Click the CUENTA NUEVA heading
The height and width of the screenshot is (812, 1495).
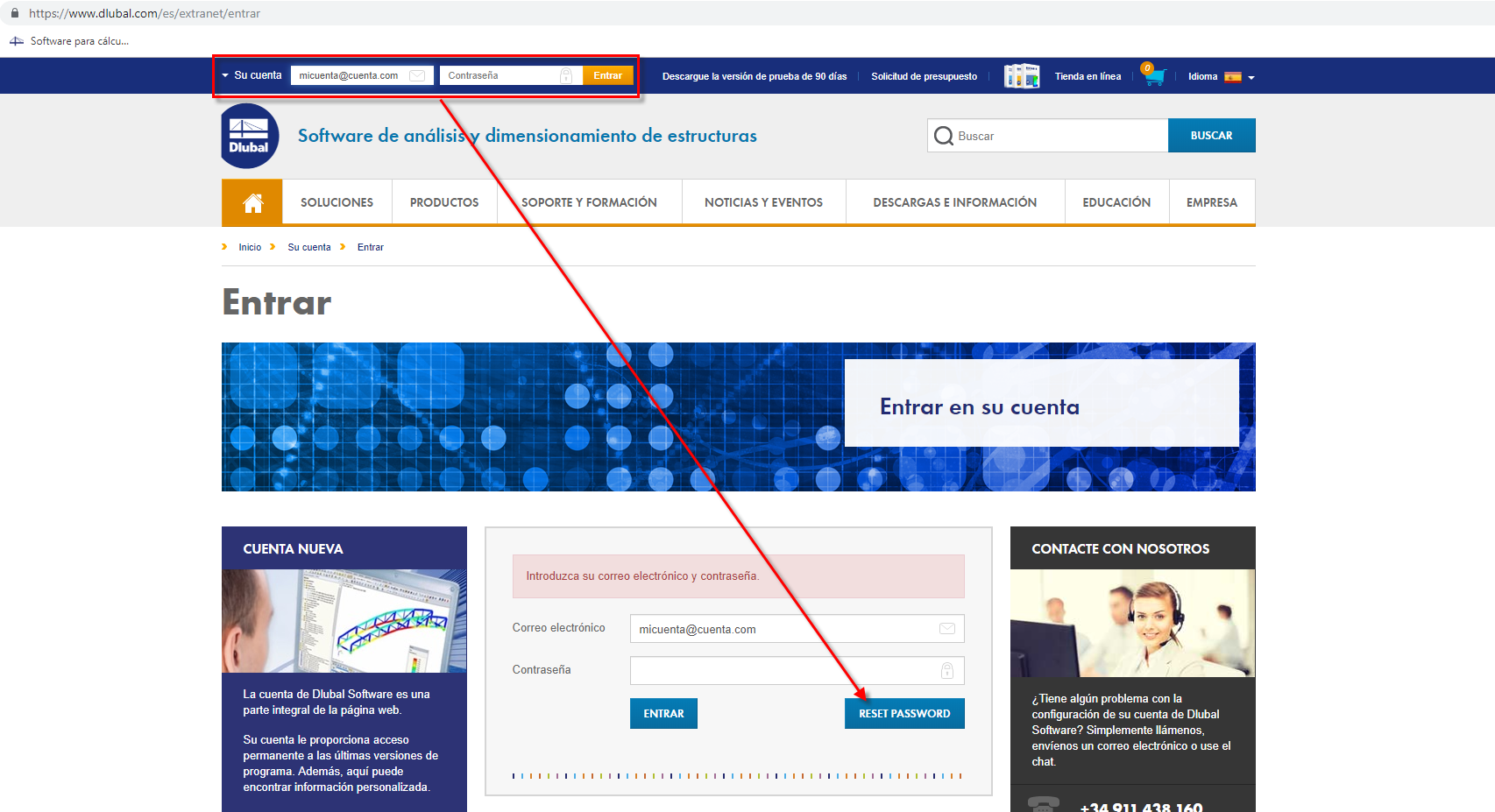[x=293, y=549]
